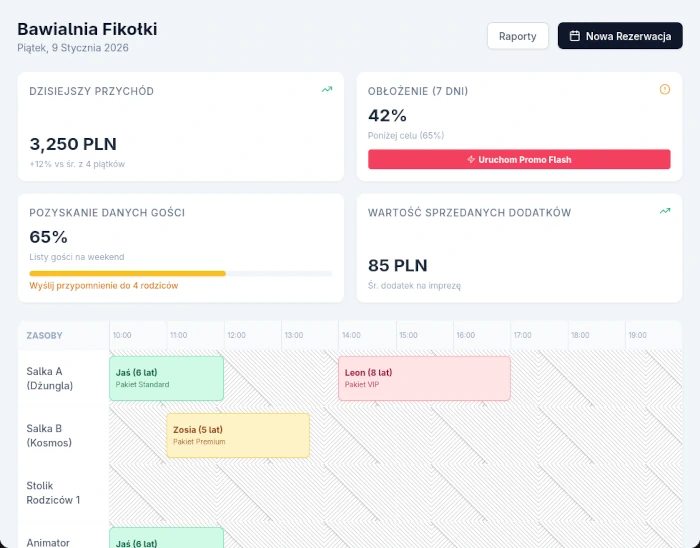Click the Zasoby column header

click(45, 335)
